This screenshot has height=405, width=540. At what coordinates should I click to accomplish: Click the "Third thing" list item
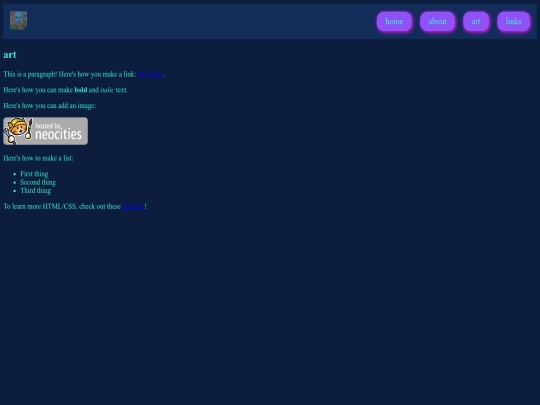(x=35, y=190)
